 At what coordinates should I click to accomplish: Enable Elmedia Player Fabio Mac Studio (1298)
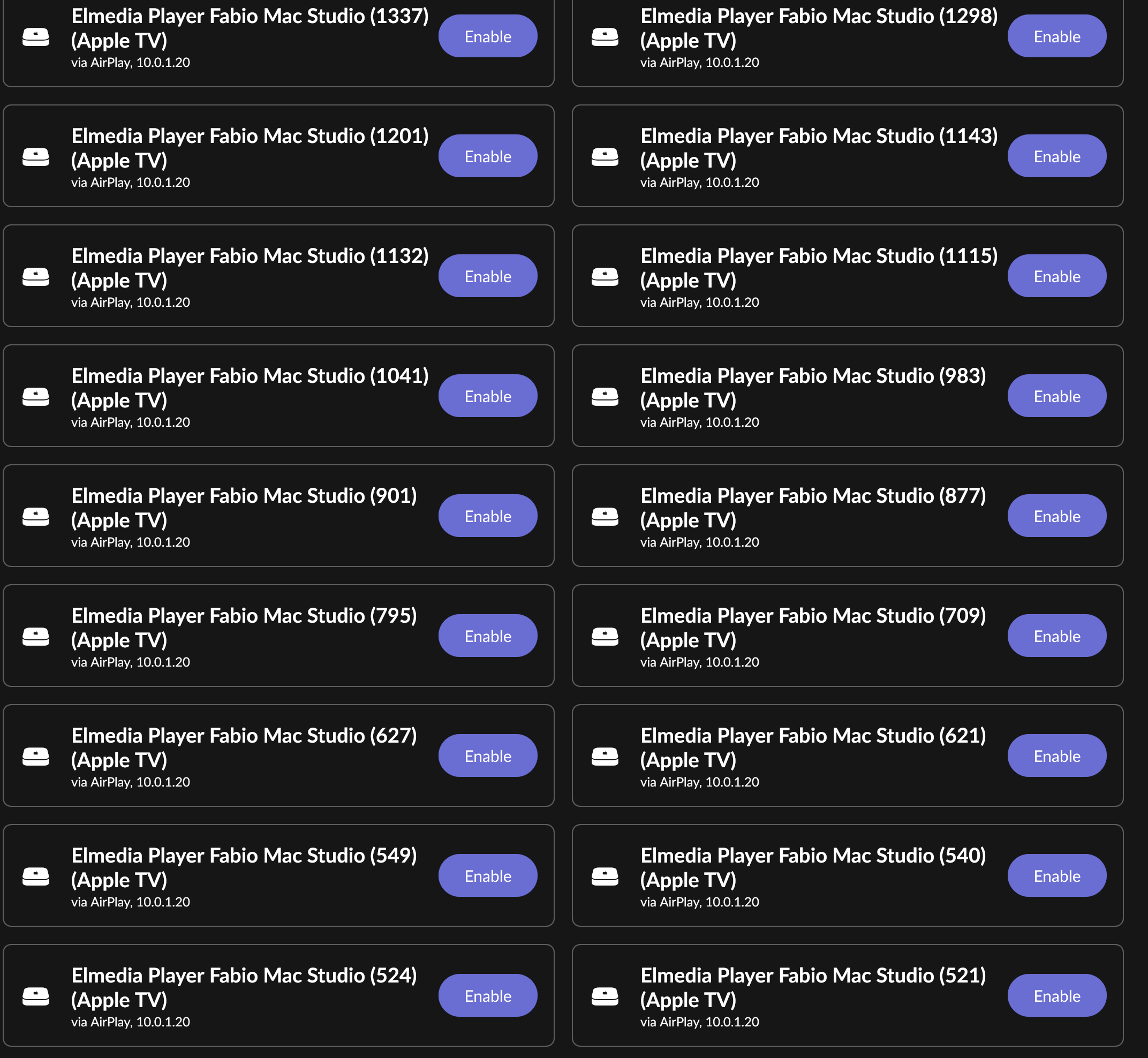pos(1057,36)
